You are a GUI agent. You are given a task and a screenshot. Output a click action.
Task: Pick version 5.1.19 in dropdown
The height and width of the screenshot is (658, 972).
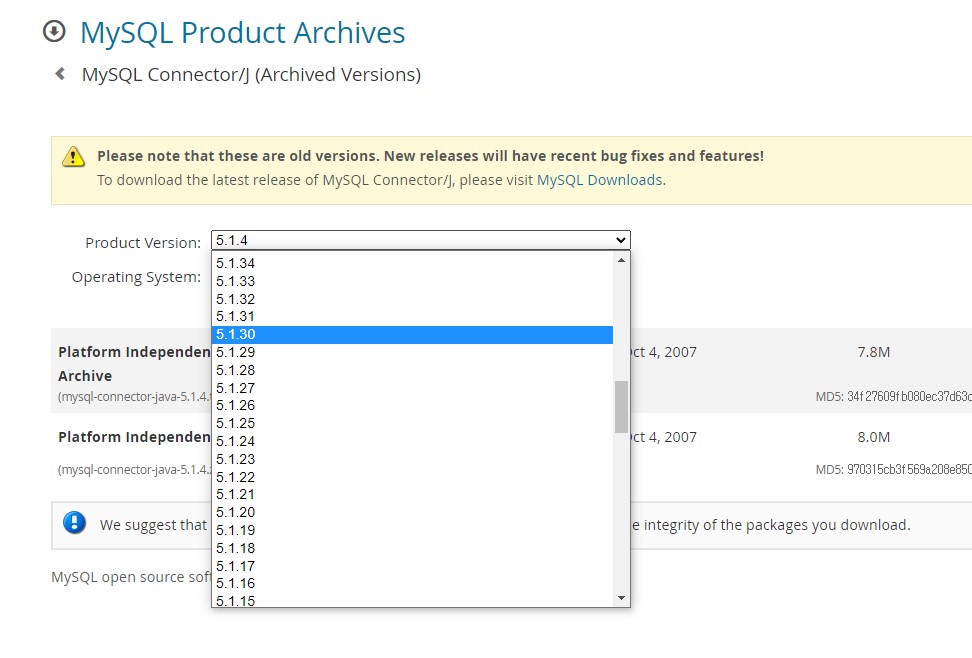click(412, 531)
